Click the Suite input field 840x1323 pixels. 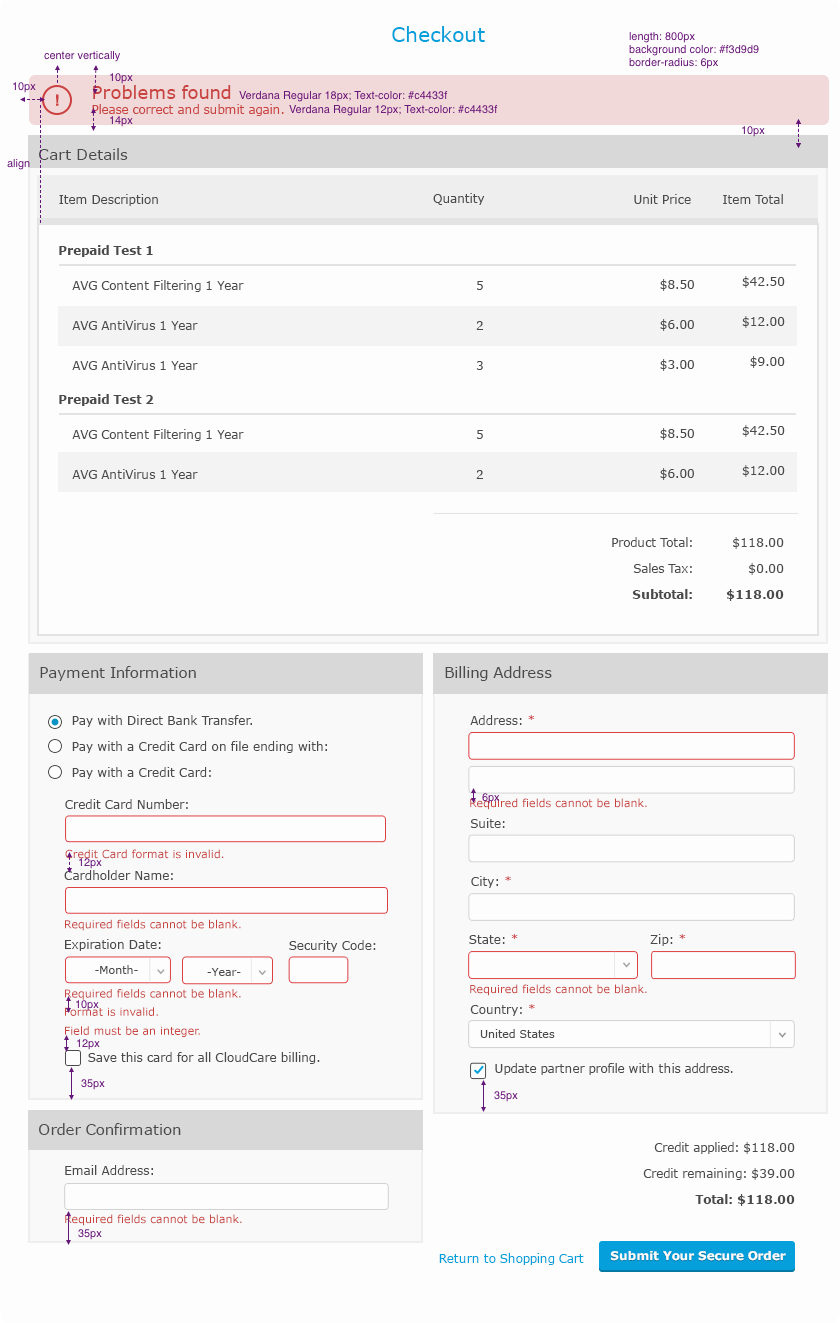[631, 848]
